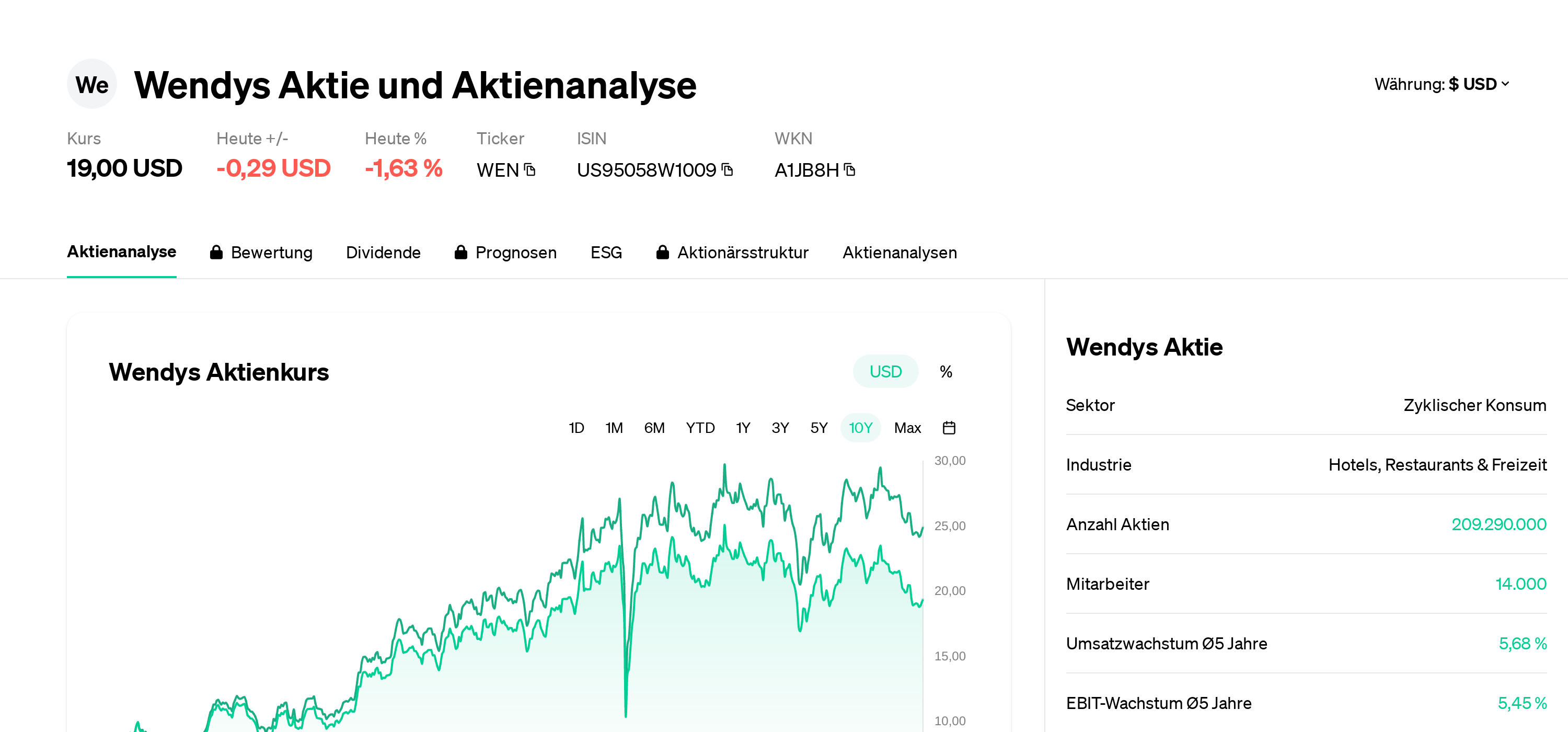Click the Wendys 'We' company logo
The width and height of the screenshot is (1568, 732).
coord(92,84)
